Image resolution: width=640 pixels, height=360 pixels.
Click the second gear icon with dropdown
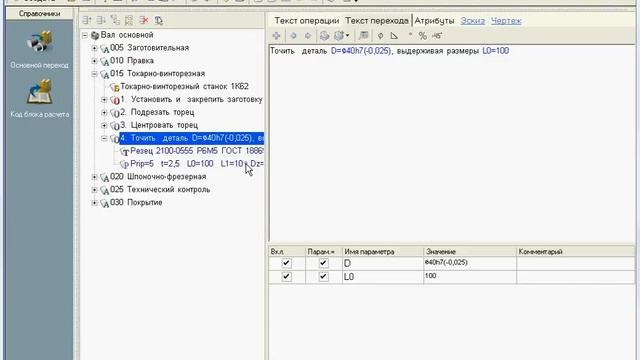coord(339,36)
